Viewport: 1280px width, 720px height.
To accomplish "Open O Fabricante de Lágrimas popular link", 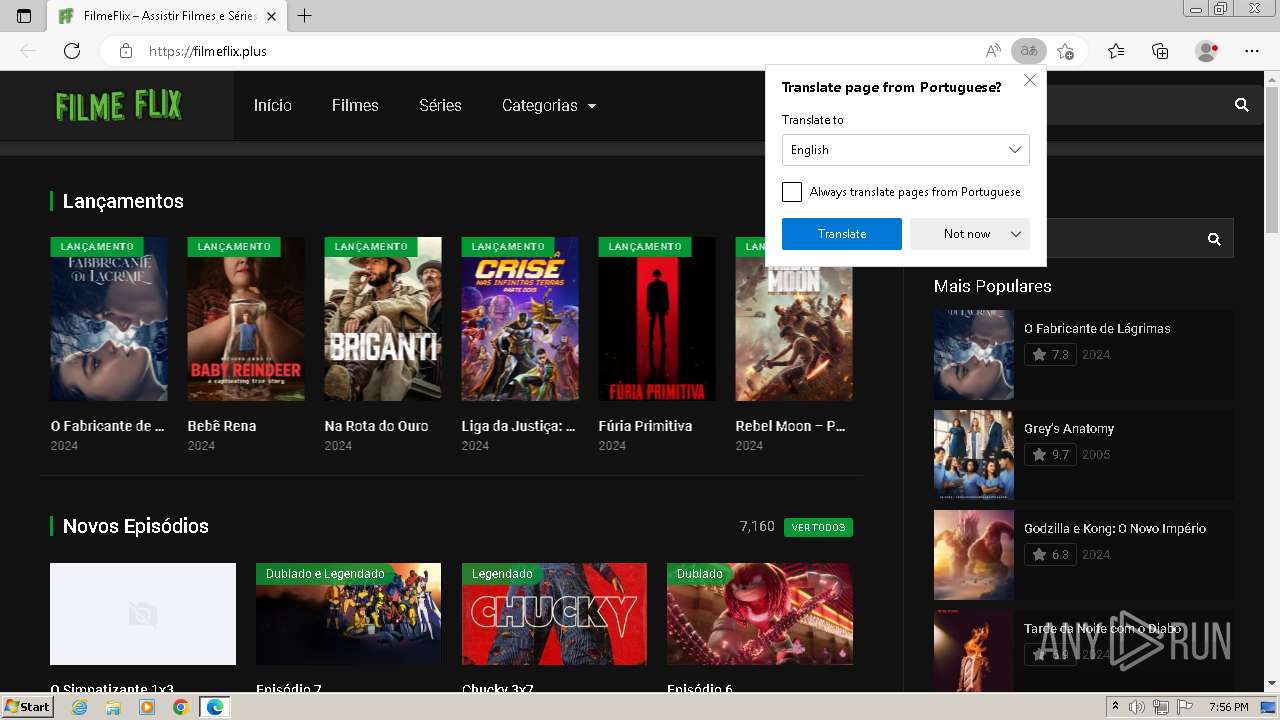I will [1097, 328].
